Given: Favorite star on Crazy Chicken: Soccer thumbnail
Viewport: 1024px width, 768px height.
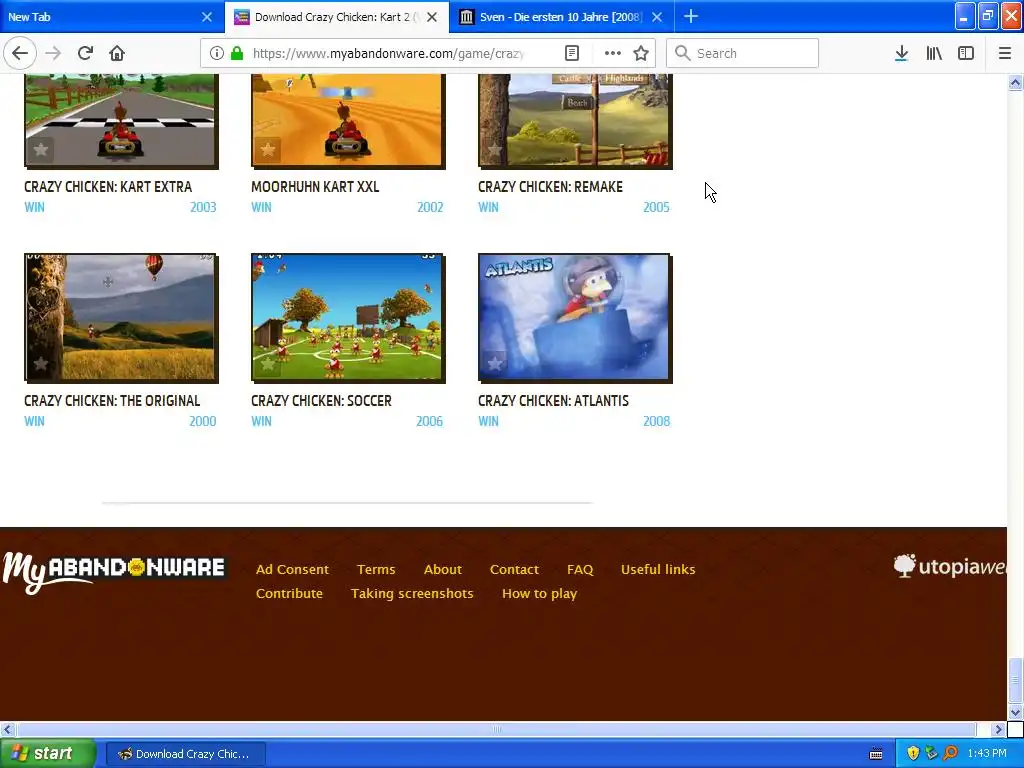Looking at the screenshot, I should coord(268,363).
